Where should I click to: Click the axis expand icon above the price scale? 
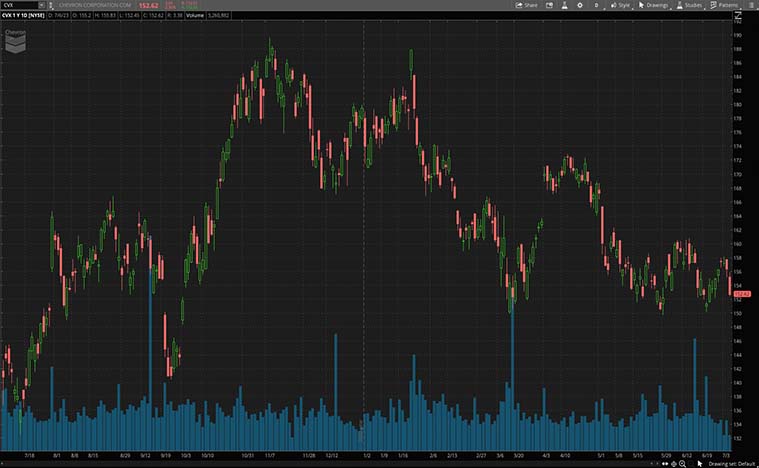738,15
